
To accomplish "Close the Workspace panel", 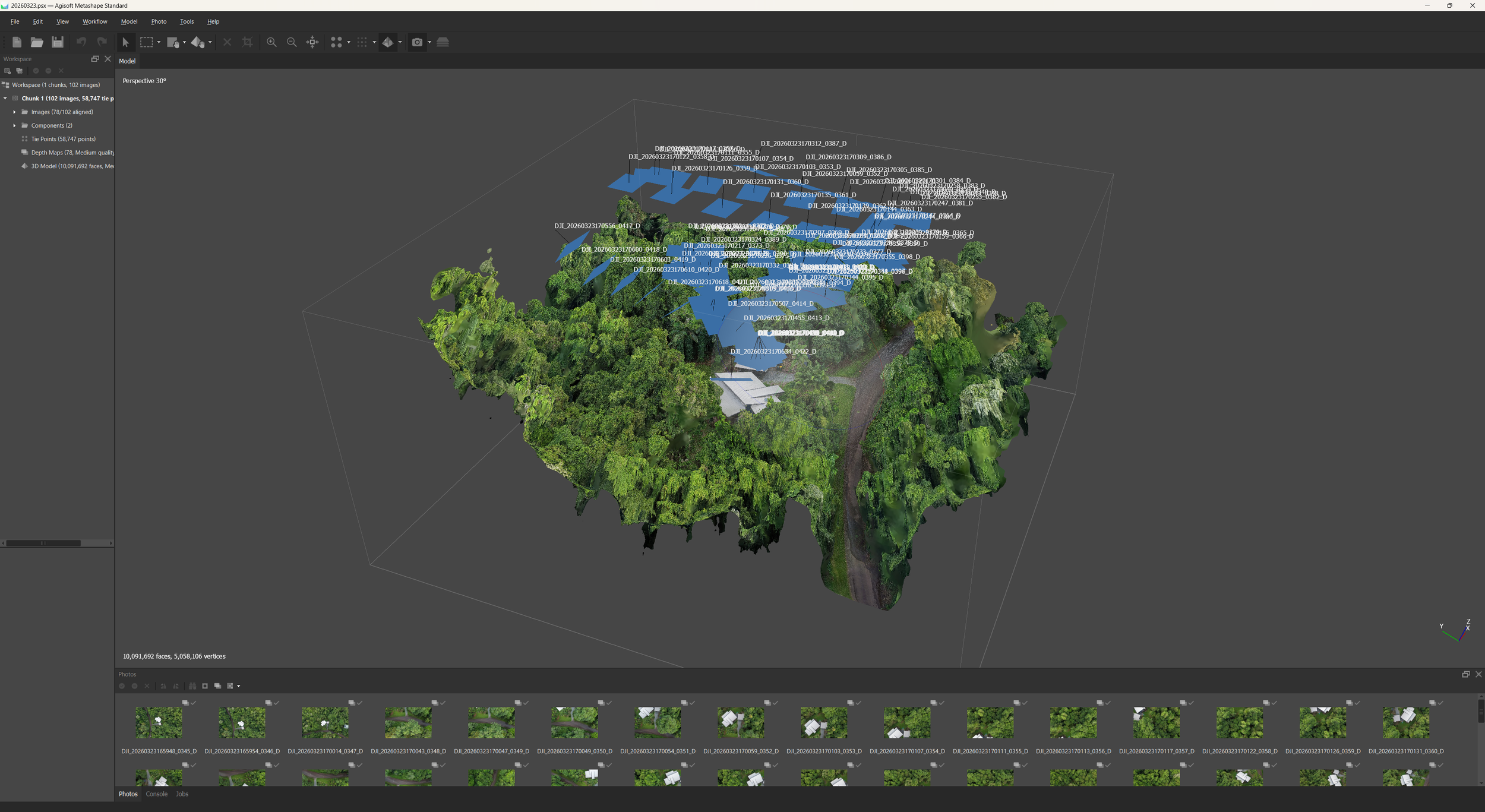I will (x=108, y=59).
